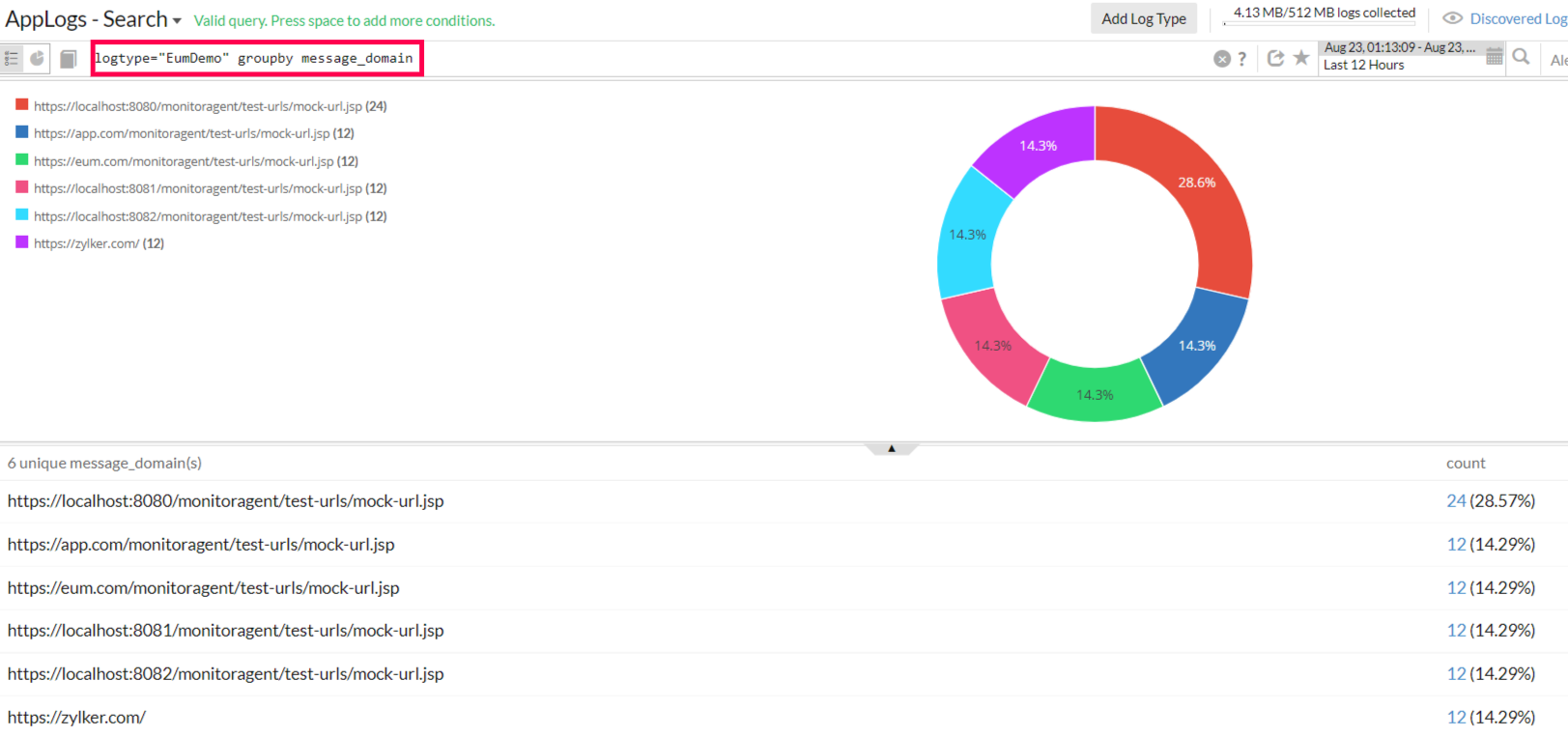Open query help question mark icon

pyautogui.click(x=1242, y=59)
